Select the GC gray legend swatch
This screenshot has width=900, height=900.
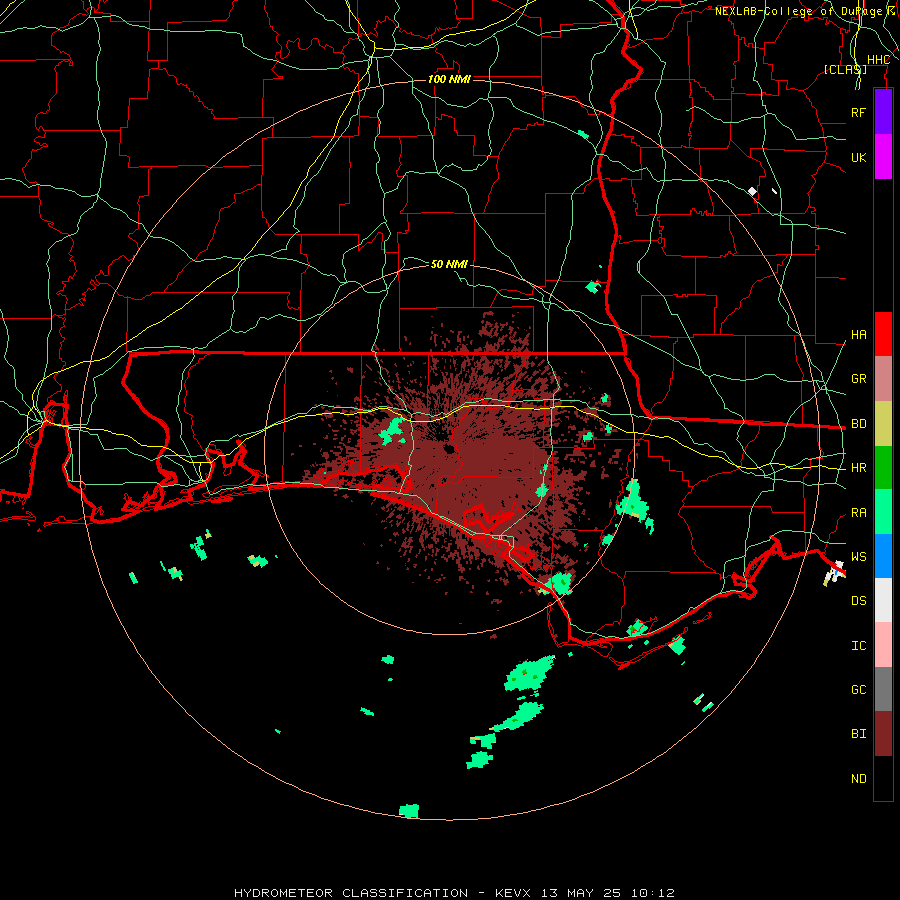pyautogui.click(x=883, y=689)
